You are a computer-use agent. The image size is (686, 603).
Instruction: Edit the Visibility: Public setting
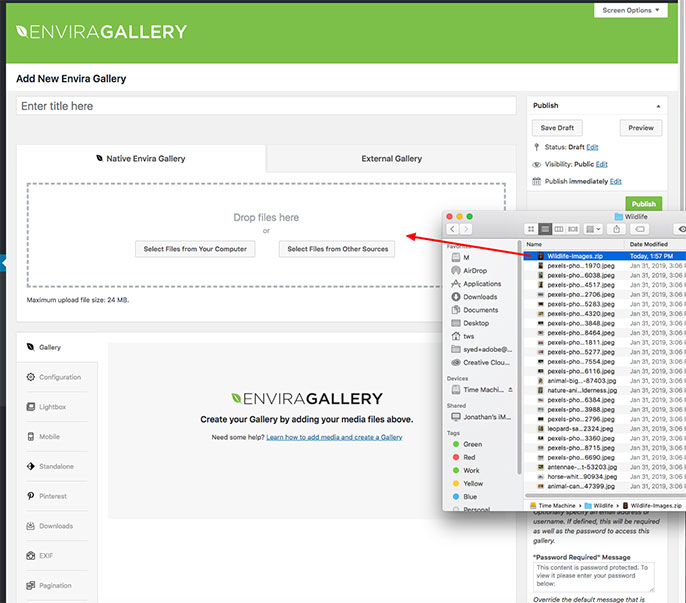pos(602,164)
